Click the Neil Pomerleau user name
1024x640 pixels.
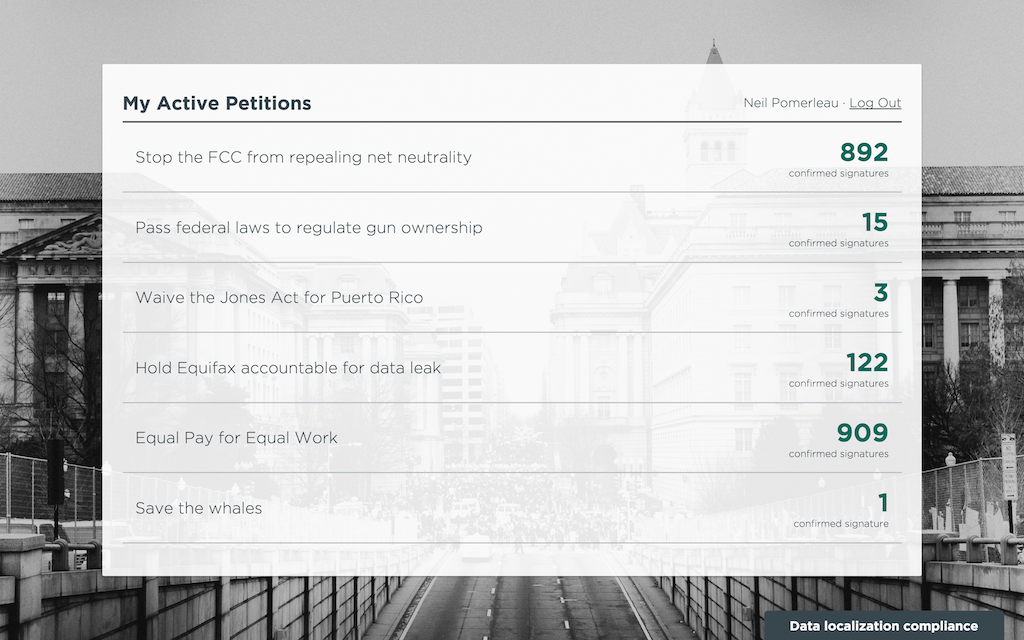[x=791, y=103]
